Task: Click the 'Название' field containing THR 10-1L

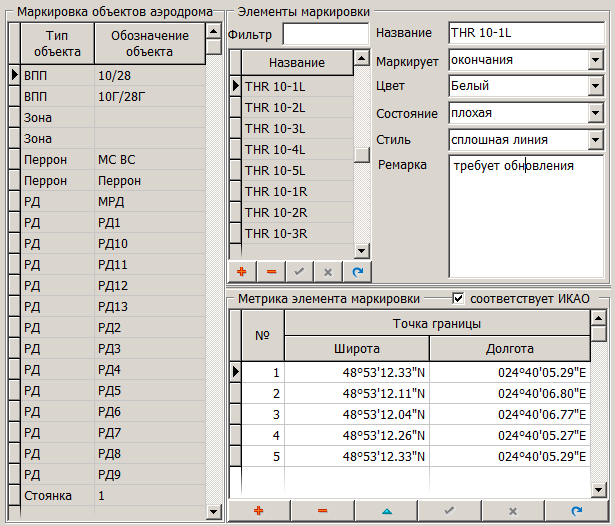Action: (524, 33)
